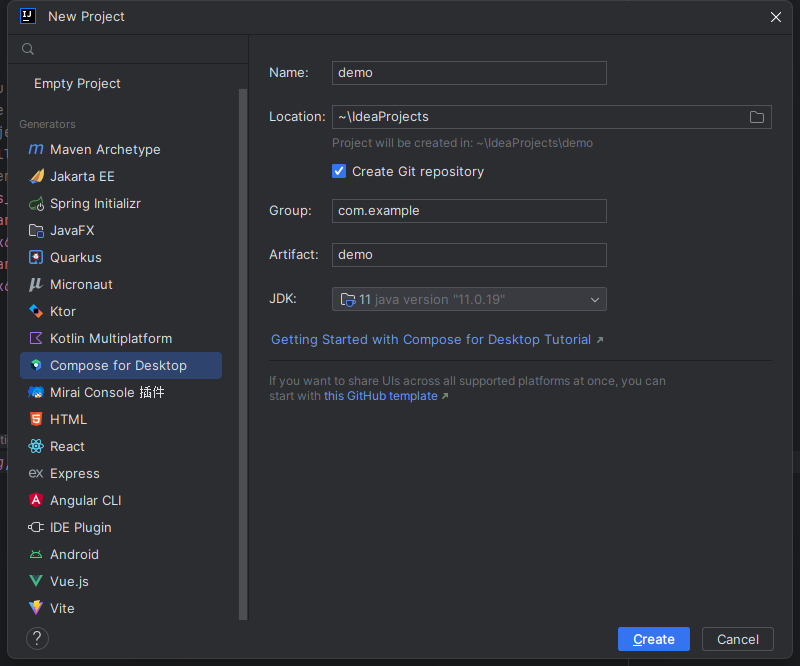Click the Angular CLI icon
This screenshot has width=800, height=666.
(36, 501)
